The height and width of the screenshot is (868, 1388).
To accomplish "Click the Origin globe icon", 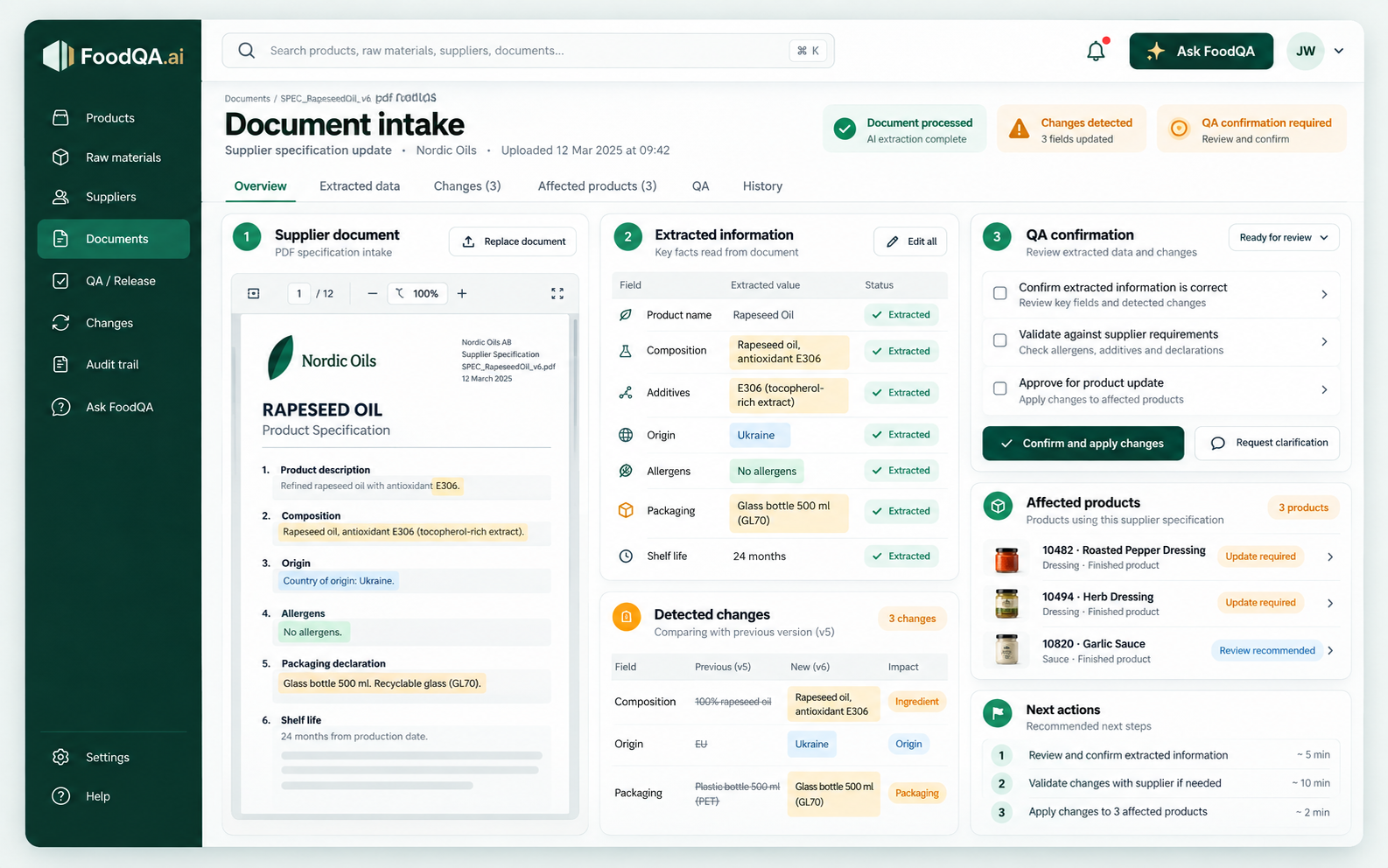I will (626, 435).
